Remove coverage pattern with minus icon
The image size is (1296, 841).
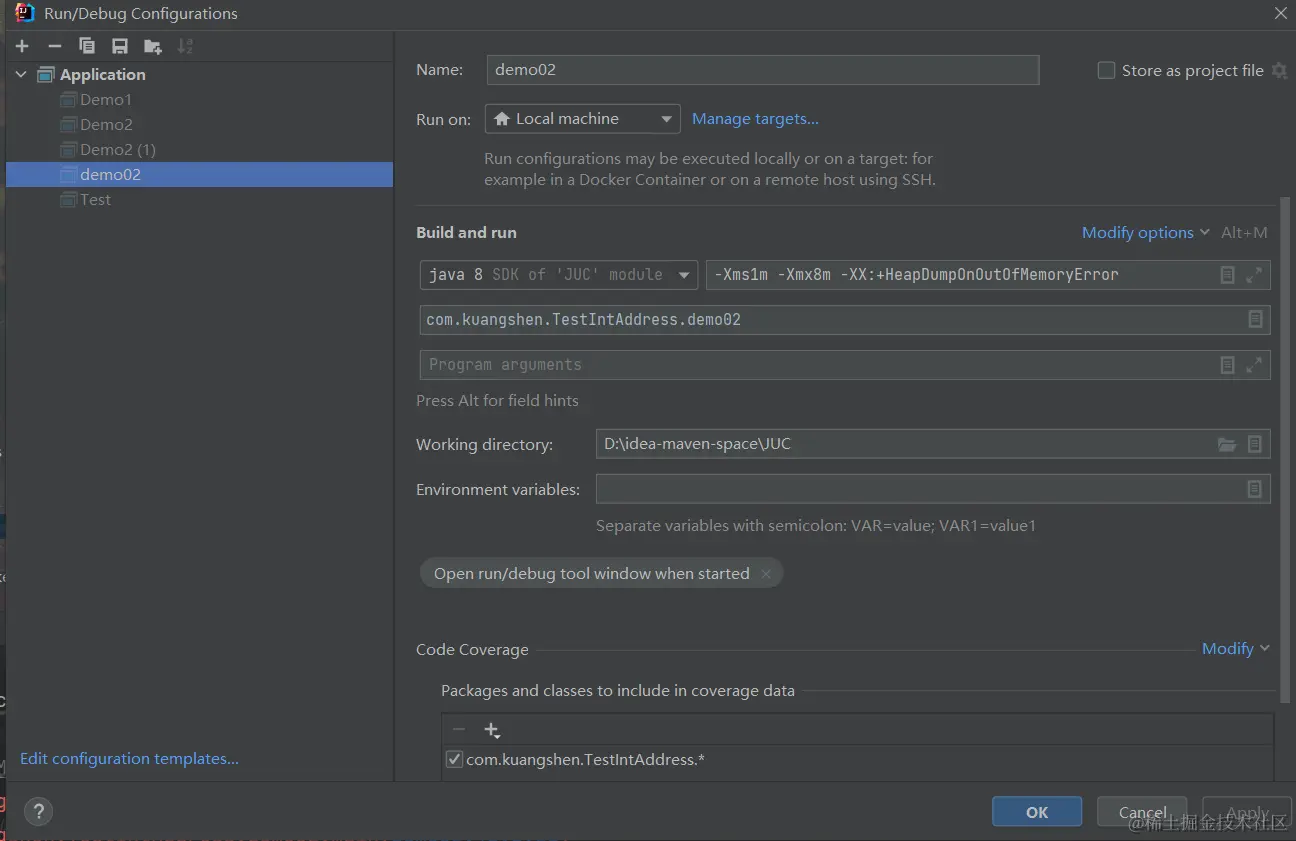[459, 730]
